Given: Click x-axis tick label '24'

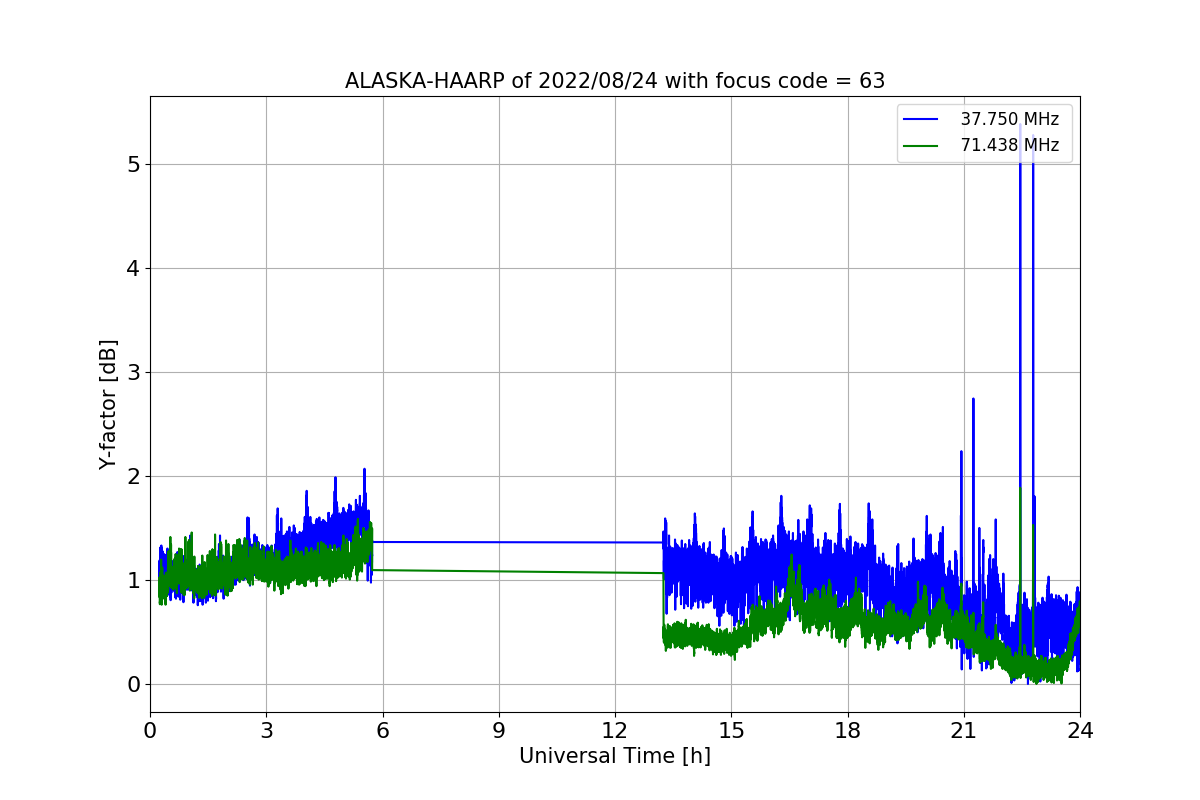Looking at the screenshot, I should pyautogui.click(x=1080, y=731).
